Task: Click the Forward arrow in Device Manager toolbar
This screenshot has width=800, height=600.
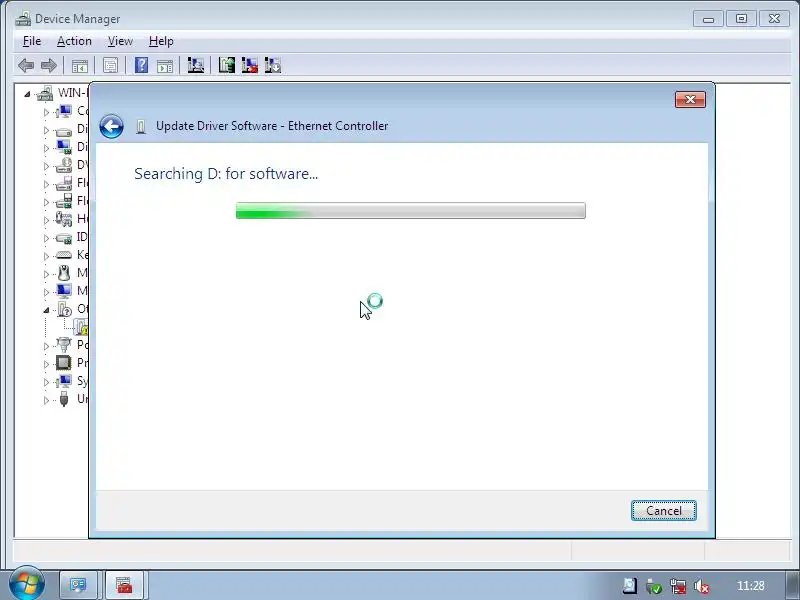Action: [x=48, y=65]
